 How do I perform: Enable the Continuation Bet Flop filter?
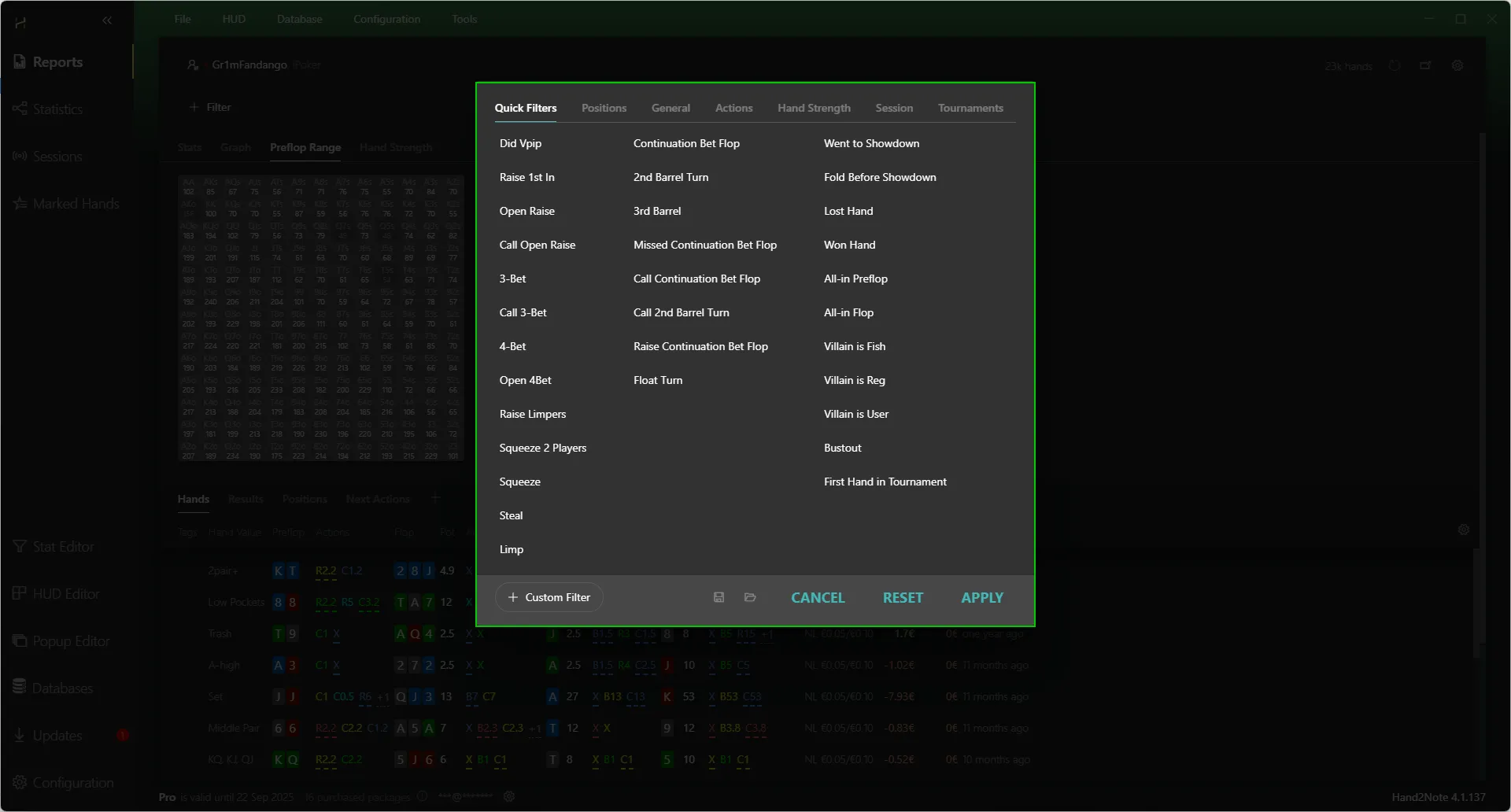tap(686, 143)
